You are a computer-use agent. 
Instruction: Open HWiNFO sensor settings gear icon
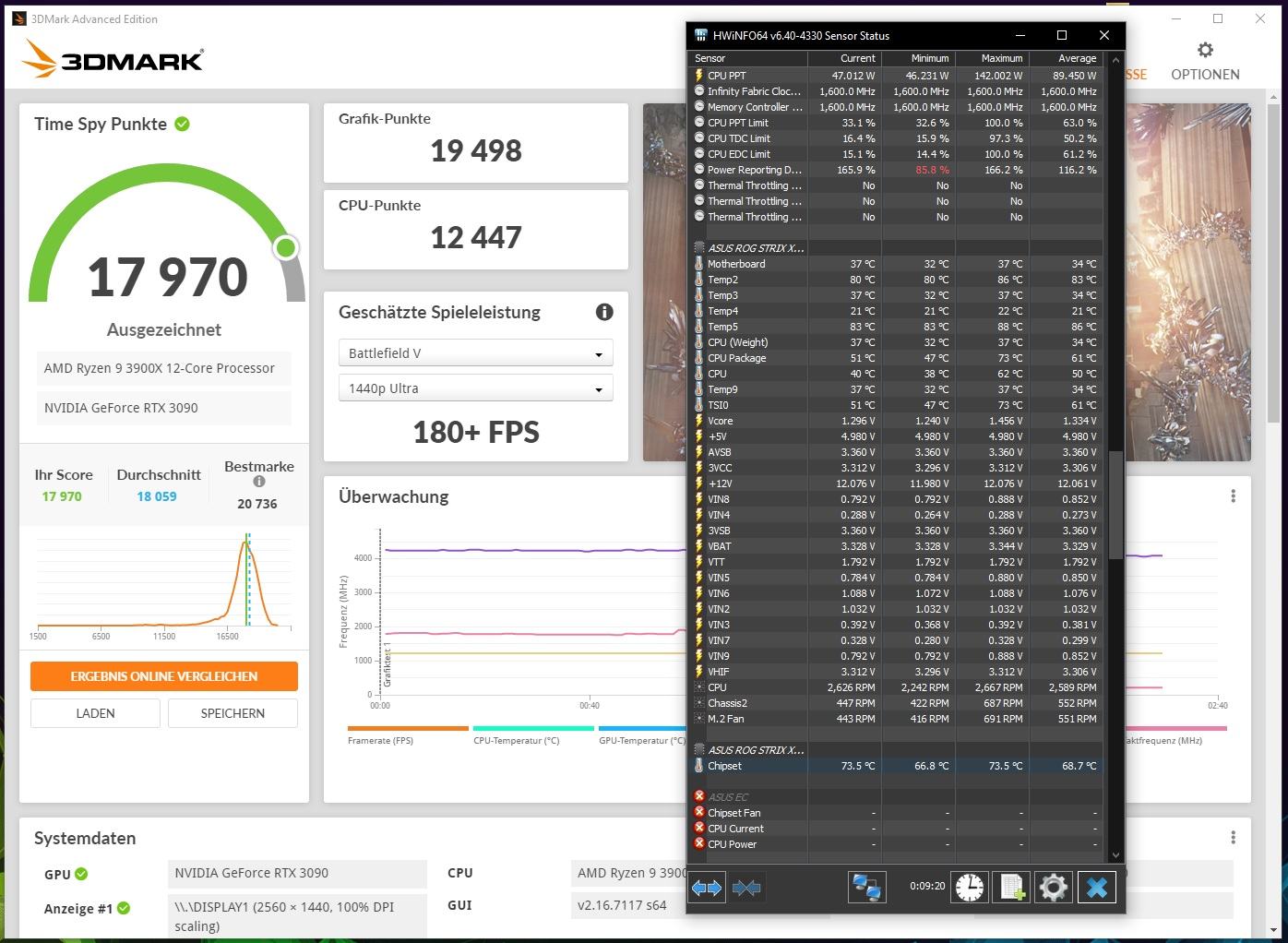[x=1054, y=888]
